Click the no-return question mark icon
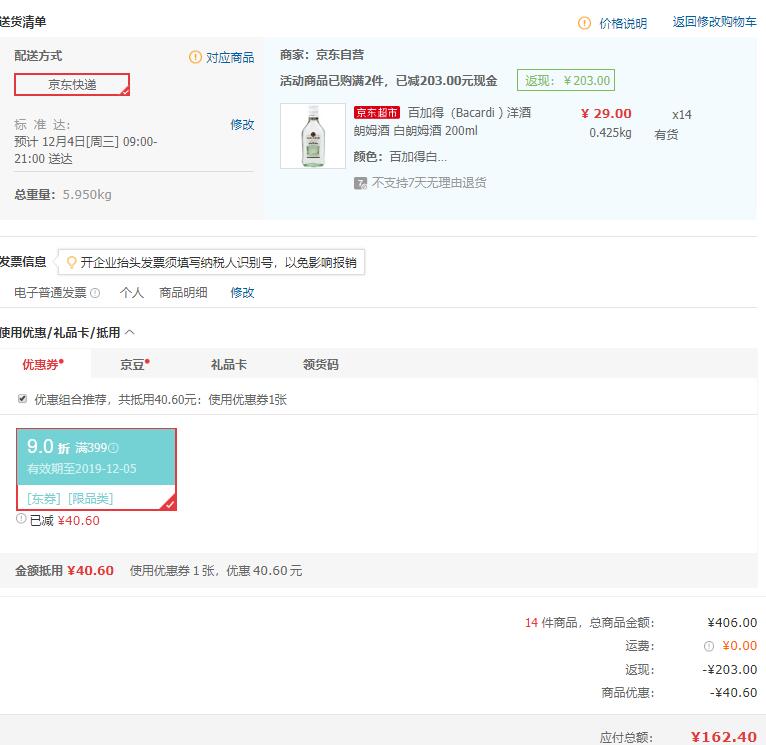Viewport: 766px width, 745px height. (x=360, y=183)
